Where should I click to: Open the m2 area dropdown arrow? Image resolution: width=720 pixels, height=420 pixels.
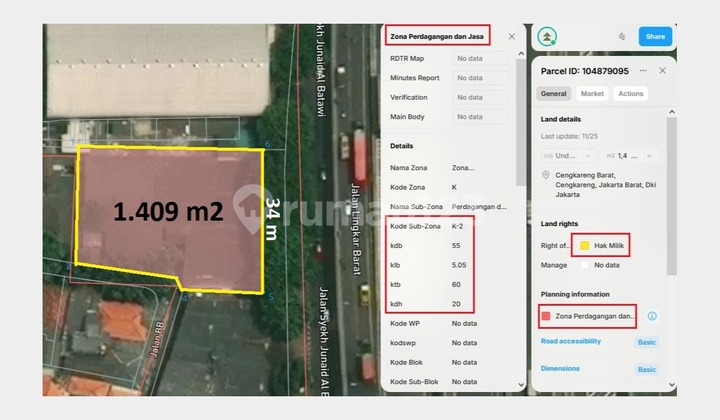point(649,156)
